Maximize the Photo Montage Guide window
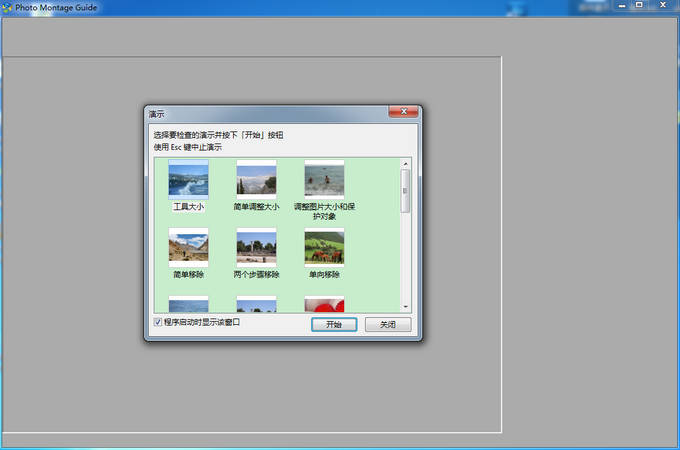The image size is (680, 450). 640,6
